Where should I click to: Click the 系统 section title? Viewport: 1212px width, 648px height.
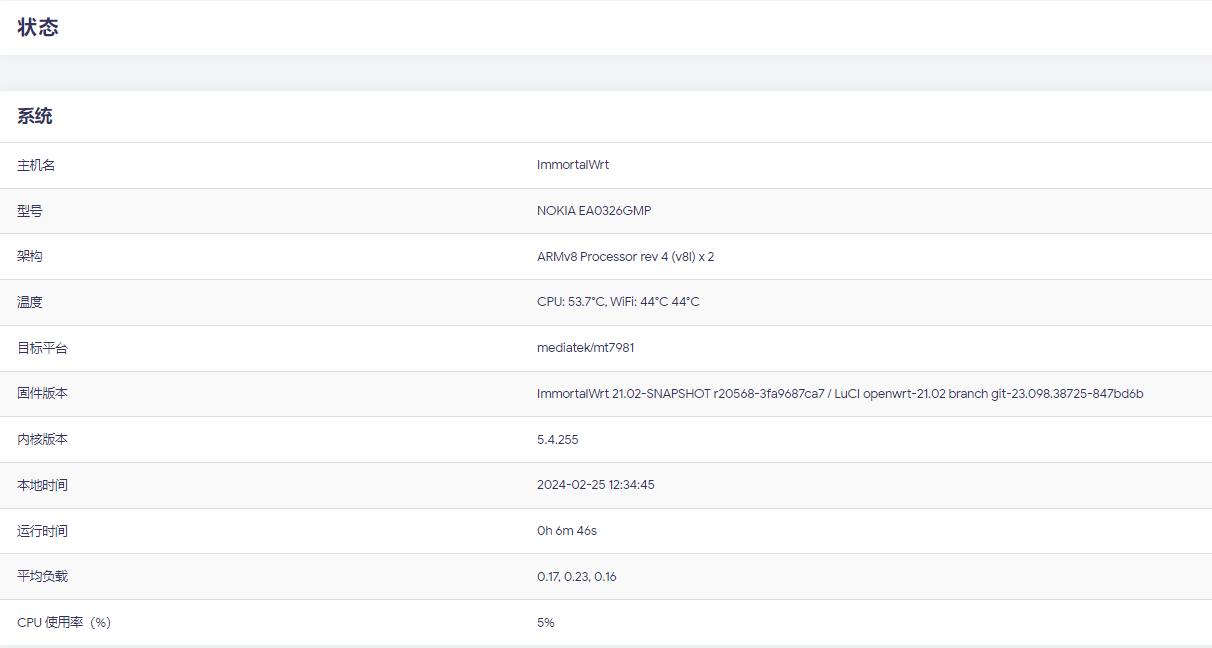[x=35, y=116]
